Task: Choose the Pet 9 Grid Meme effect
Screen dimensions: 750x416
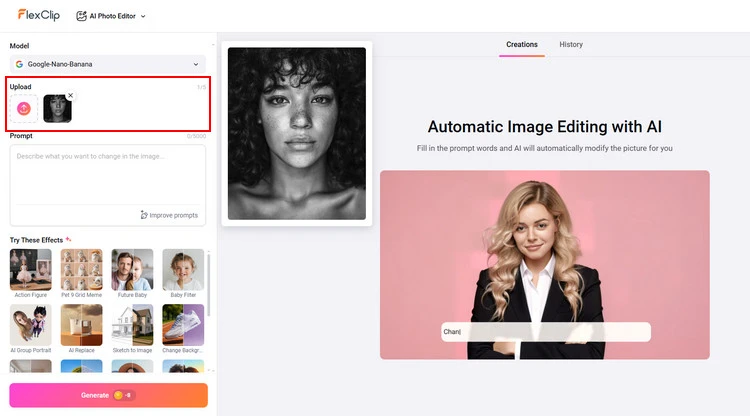Action: point(81,274)
